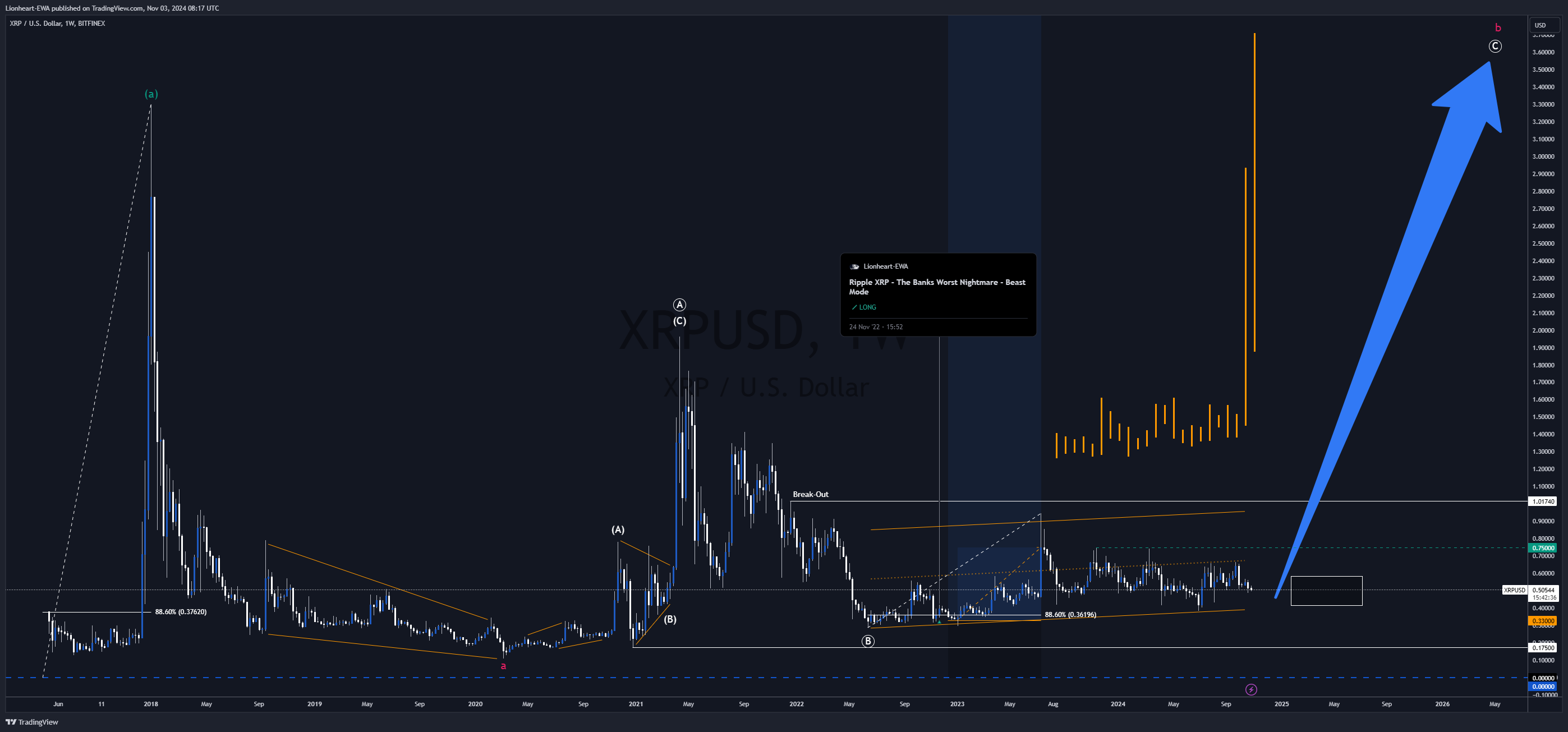This screenshot has height=732, width=1568.
Task: Click the Aug label on time axis
Action: 1053,704
